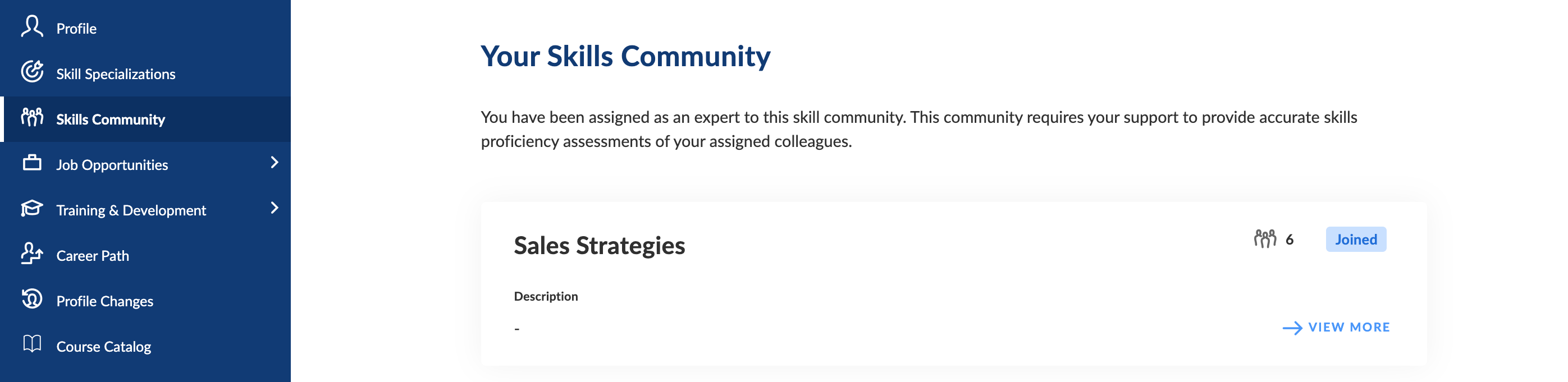The image size is (1568, 382).
Task: Click the Course Catalog book icon
Action: [31, 344]
